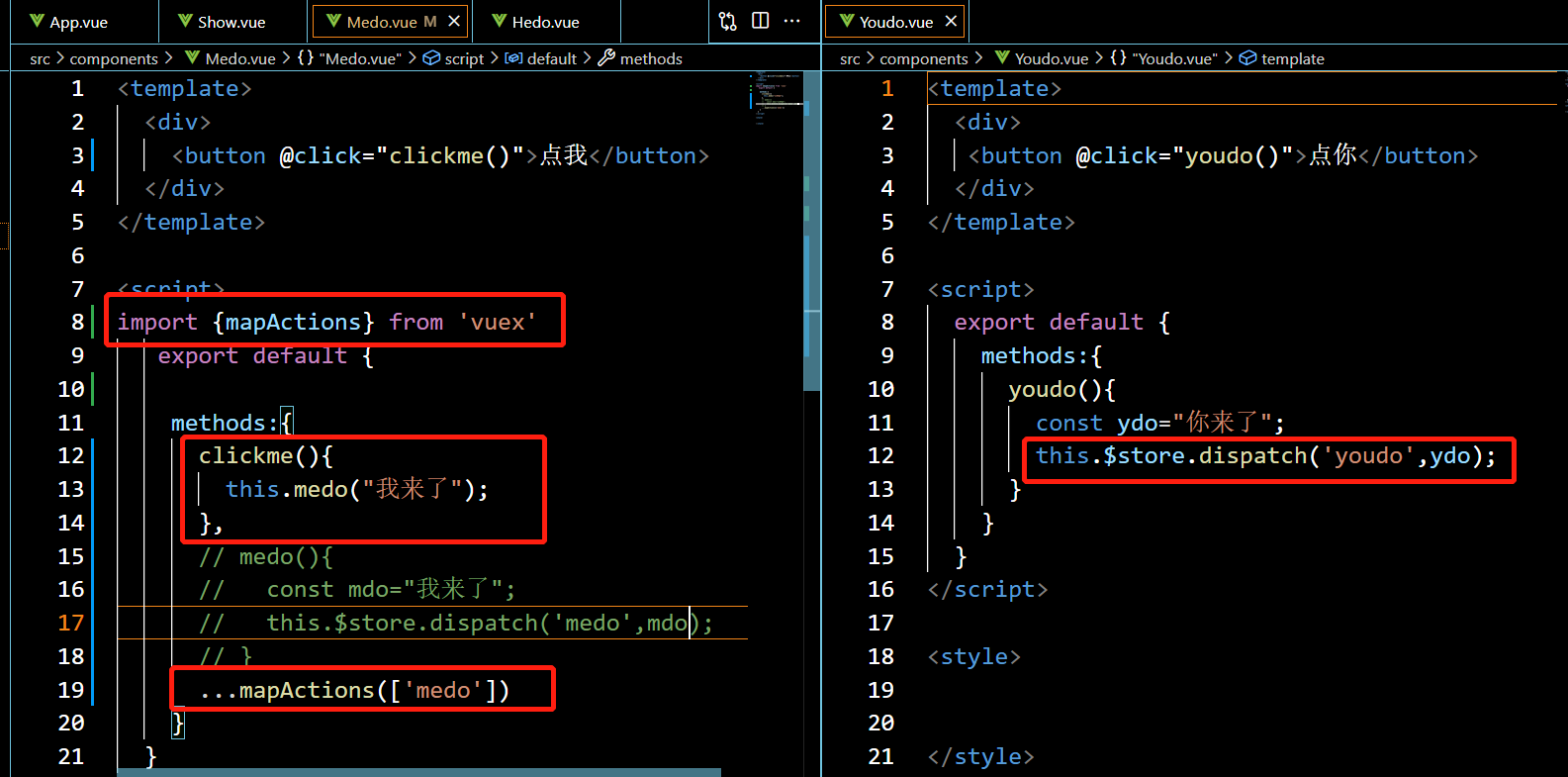Click '...mapActions(['medo'])' line

[354, 690]
